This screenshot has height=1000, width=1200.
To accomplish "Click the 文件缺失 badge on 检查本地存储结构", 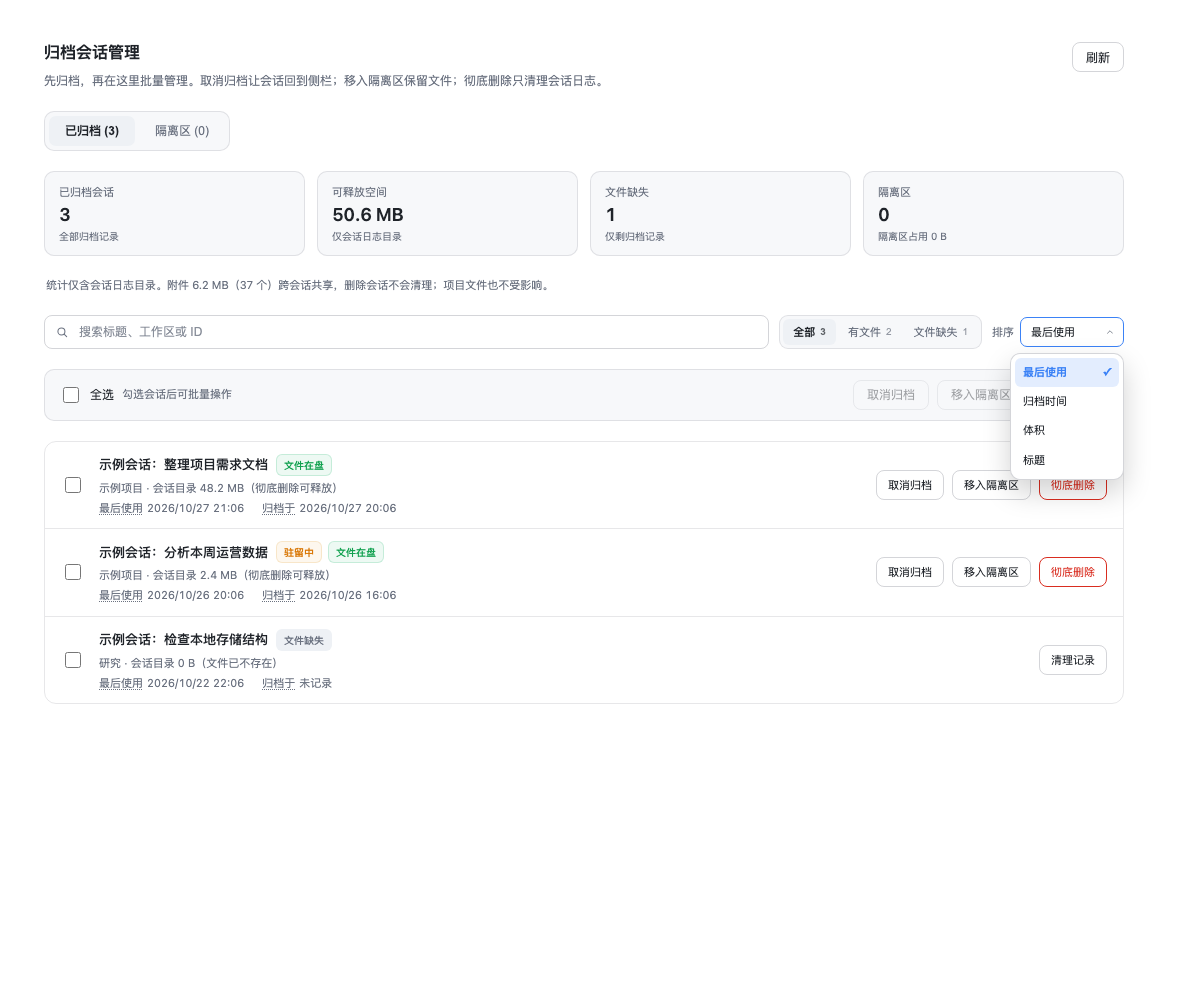I will (x=304, y=640).
